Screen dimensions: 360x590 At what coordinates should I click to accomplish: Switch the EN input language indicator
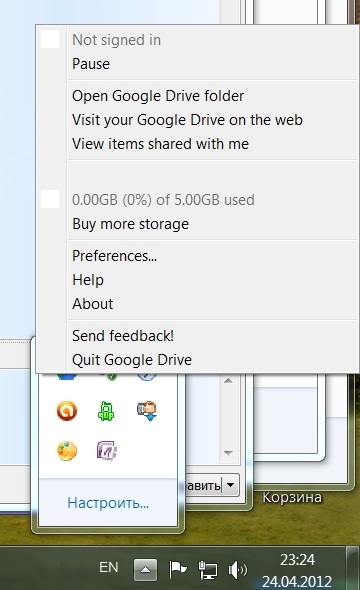109,567
